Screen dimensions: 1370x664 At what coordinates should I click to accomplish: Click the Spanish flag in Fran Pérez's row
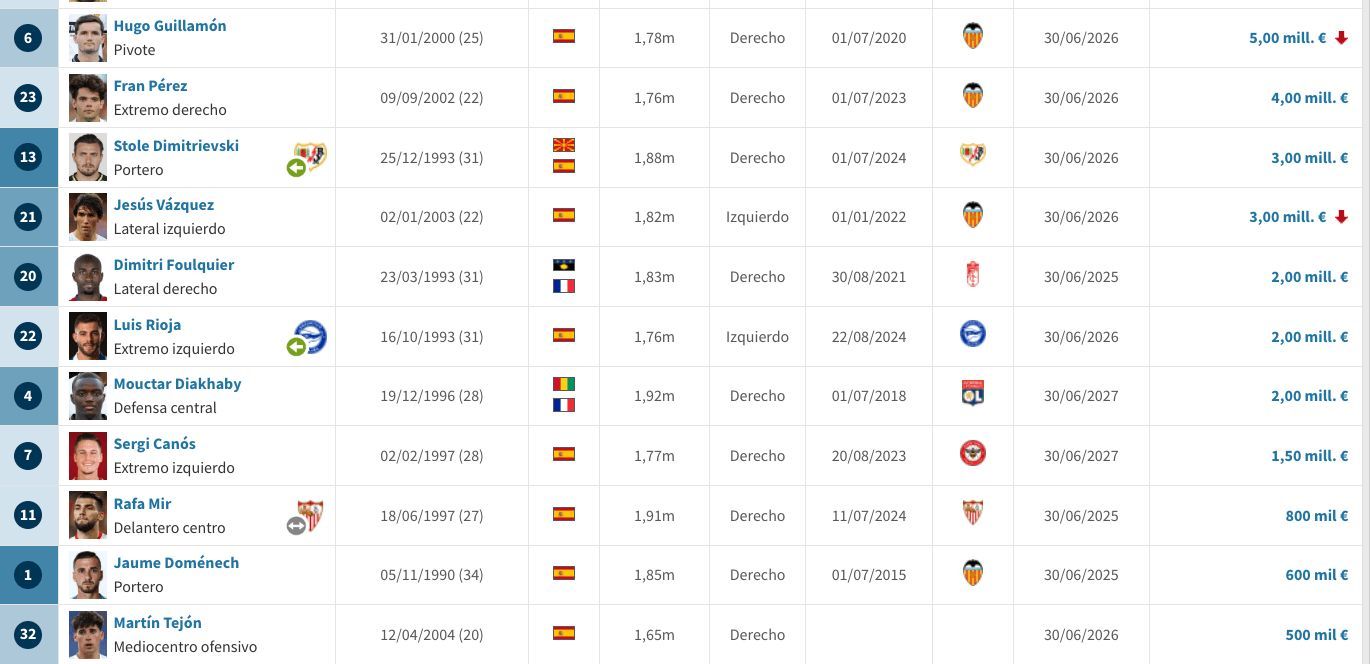point(563,97)
